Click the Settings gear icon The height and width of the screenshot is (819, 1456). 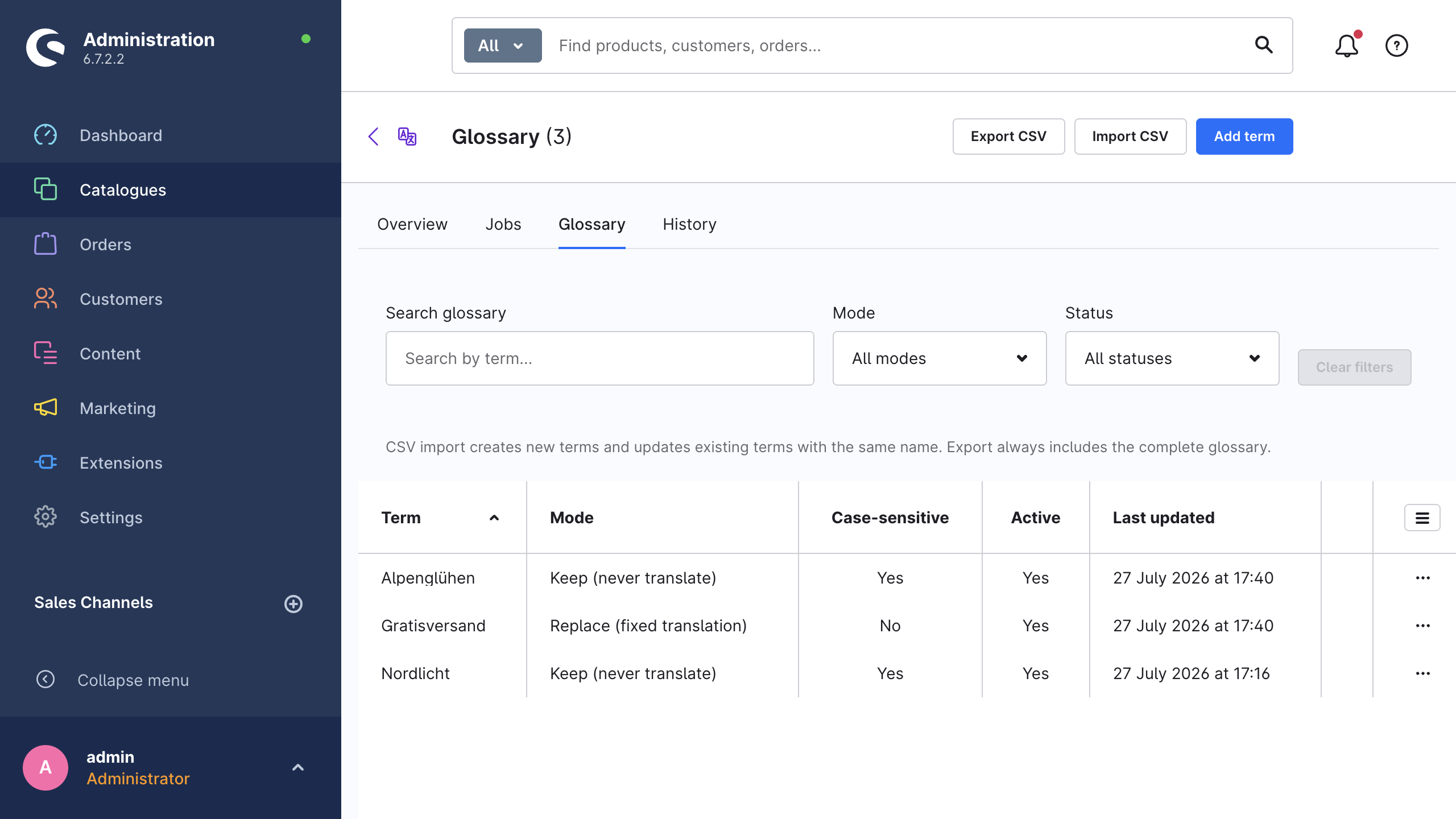tap(45, 517)
